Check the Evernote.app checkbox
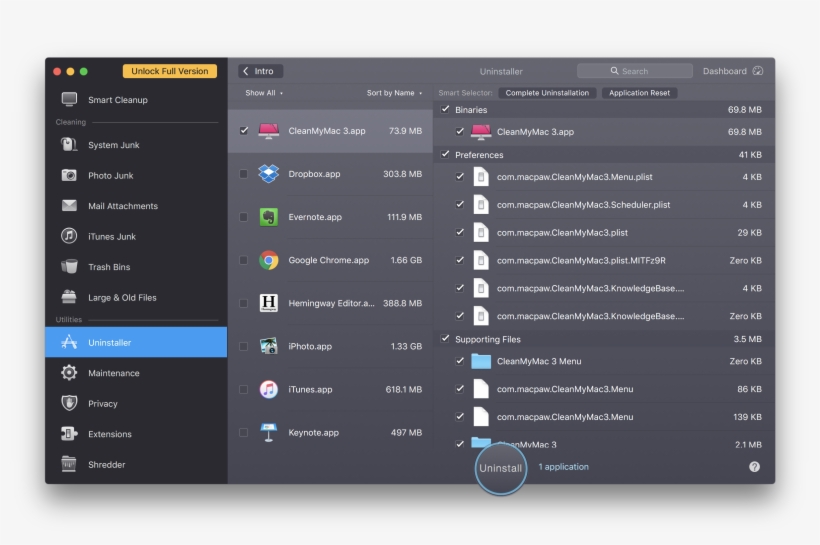 pos(244,217)
